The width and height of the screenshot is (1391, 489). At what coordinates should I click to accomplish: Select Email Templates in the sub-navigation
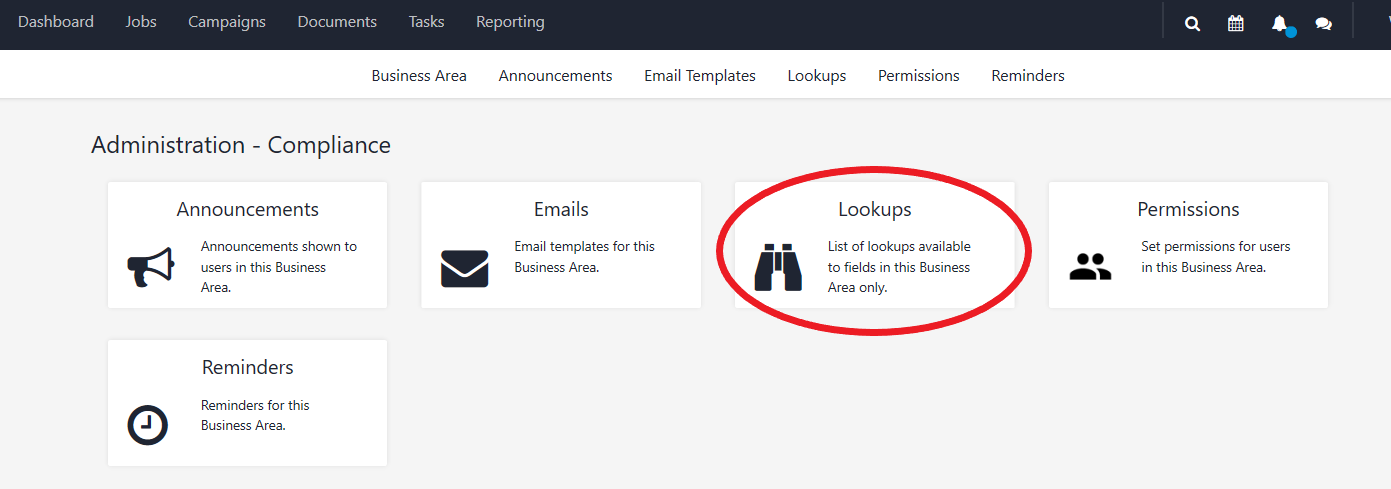700,76
